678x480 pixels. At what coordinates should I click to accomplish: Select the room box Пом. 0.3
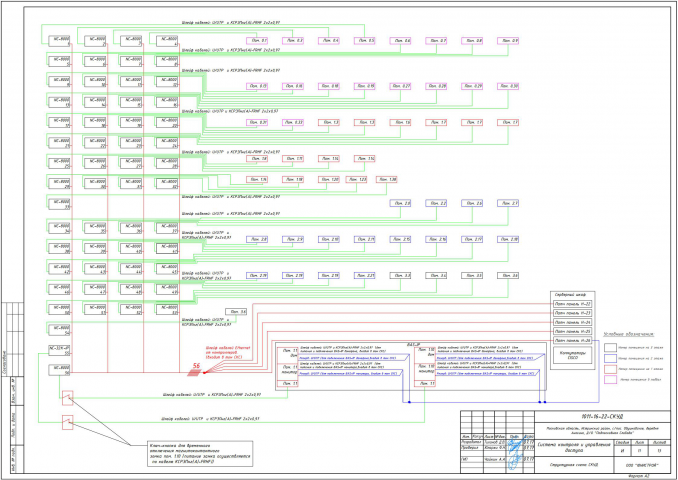(293, 41)
